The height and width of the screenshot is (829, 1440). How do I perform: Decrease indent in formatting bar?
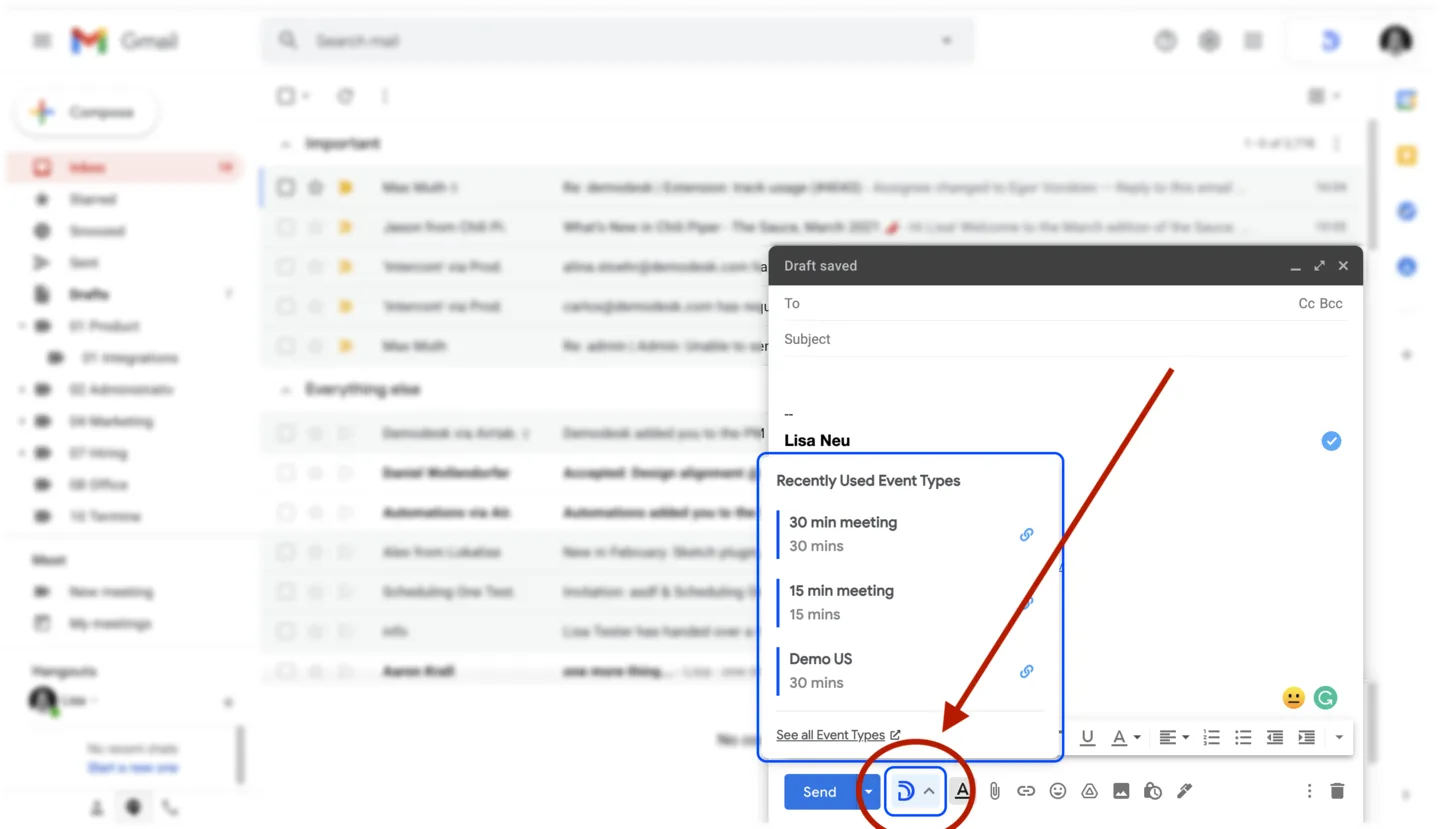click(x=1275, y=737)
